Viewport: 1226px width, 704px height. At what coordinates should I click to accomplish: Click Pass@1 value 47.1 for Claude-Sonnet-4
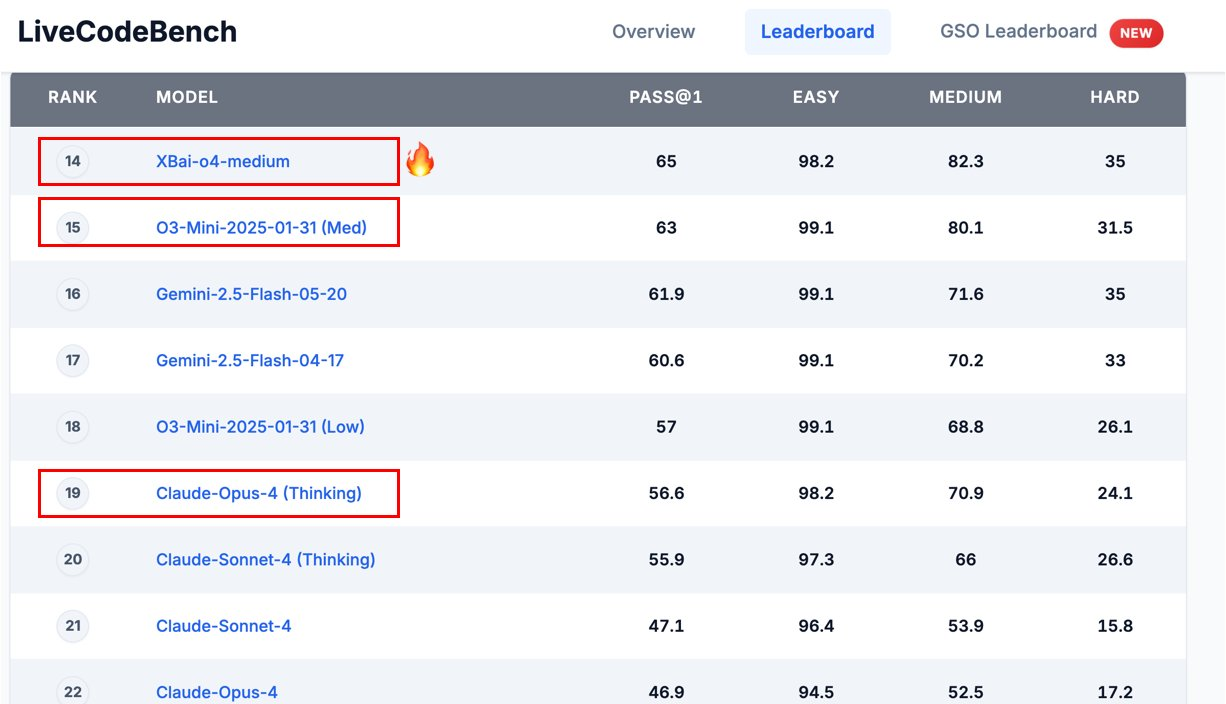(666, 626)
